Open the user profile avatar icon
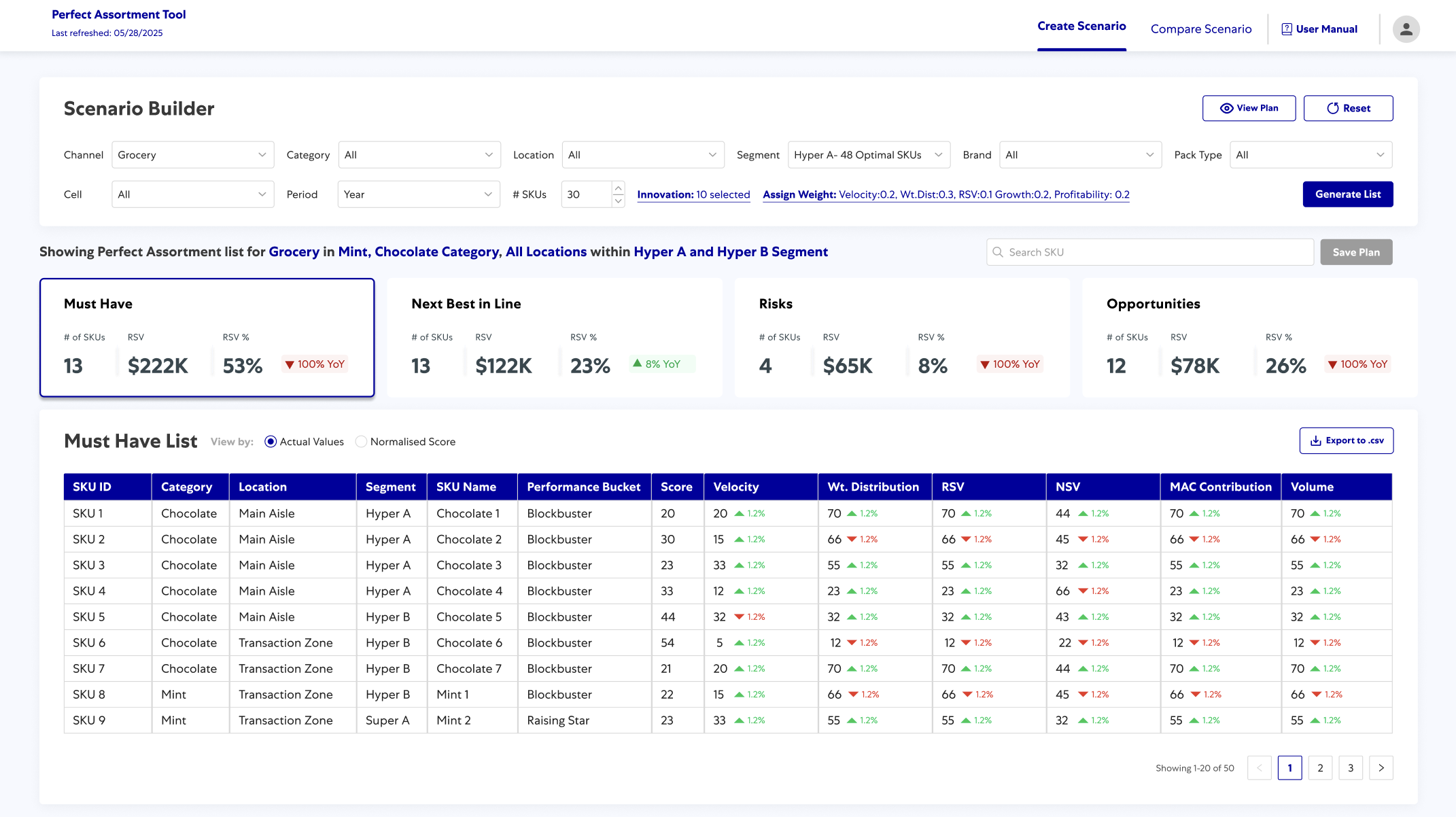The height and width of the screenshot is (817, 1456). coord(1406,29)
